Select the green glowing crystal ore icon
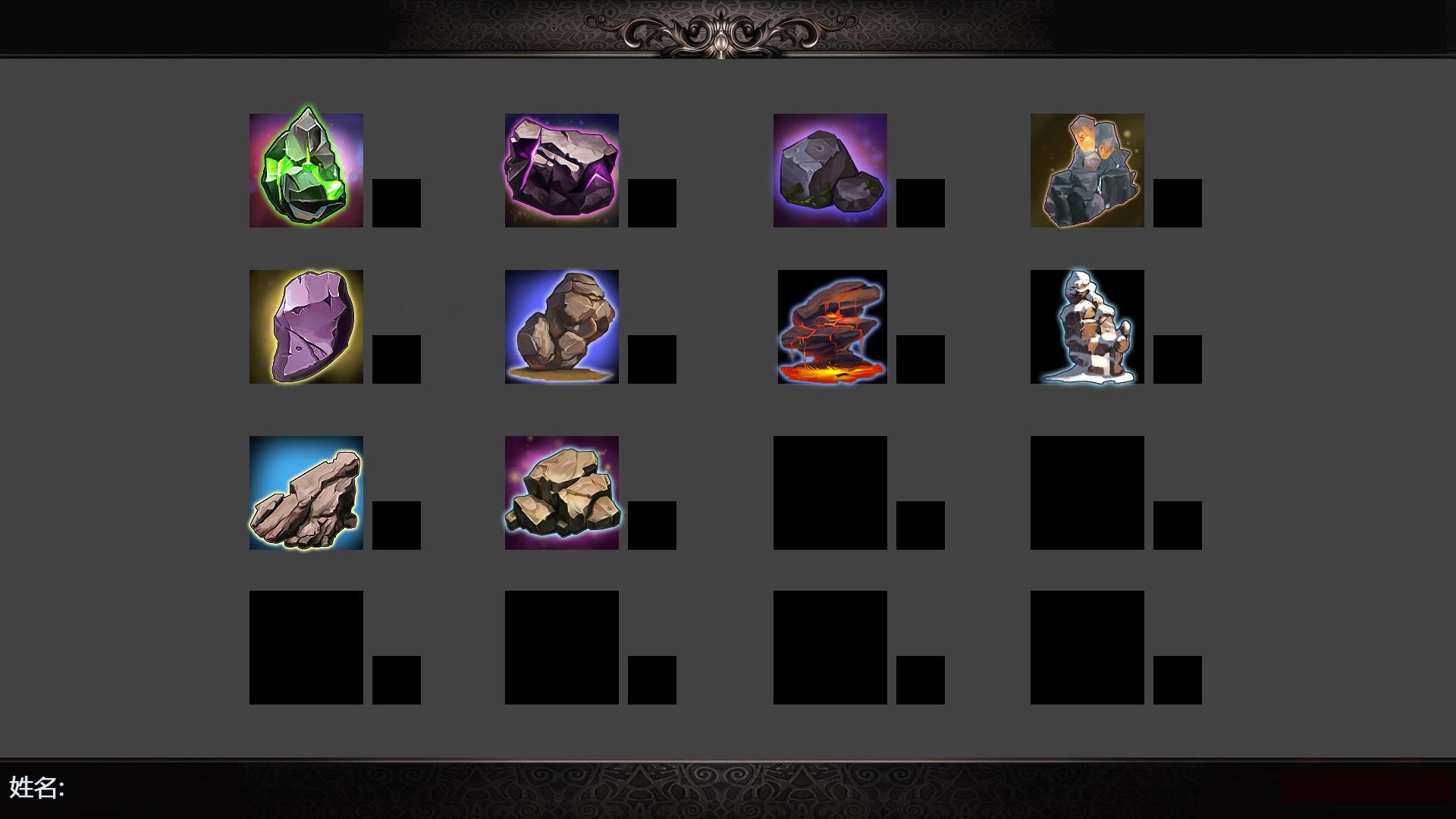The width and height of the screenshot is (1456, 819). (x=306, y=171)
